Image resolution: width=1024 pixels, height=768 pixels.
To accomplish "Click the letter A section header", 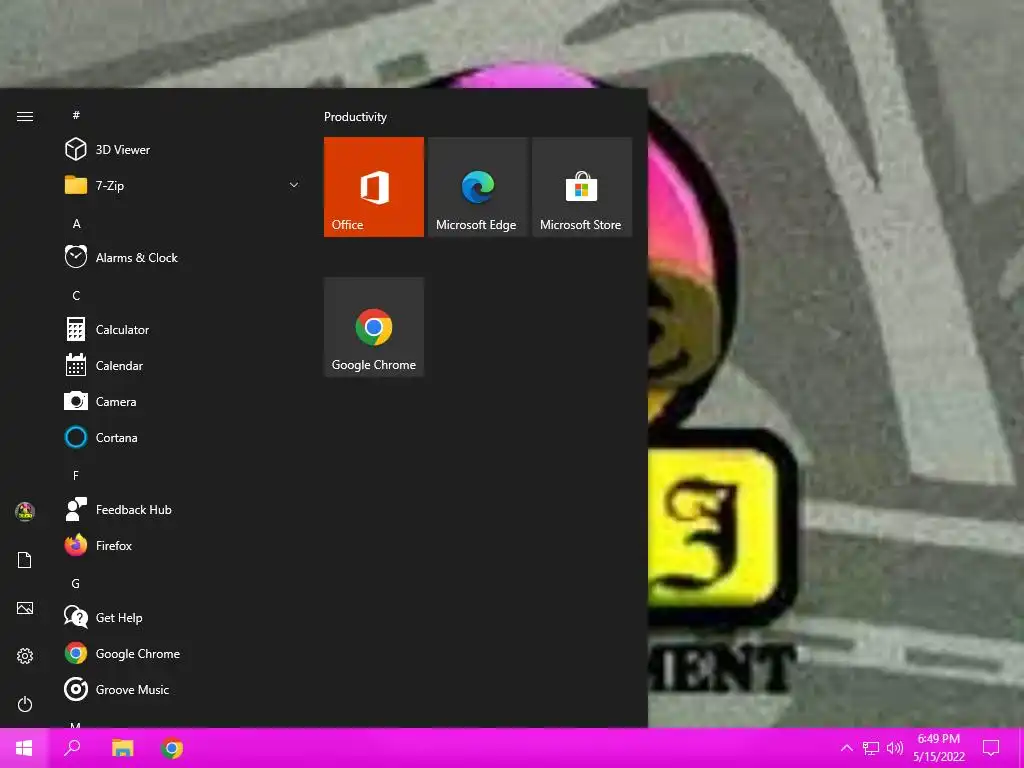I will pyautogui.click(x=76, y=223).
